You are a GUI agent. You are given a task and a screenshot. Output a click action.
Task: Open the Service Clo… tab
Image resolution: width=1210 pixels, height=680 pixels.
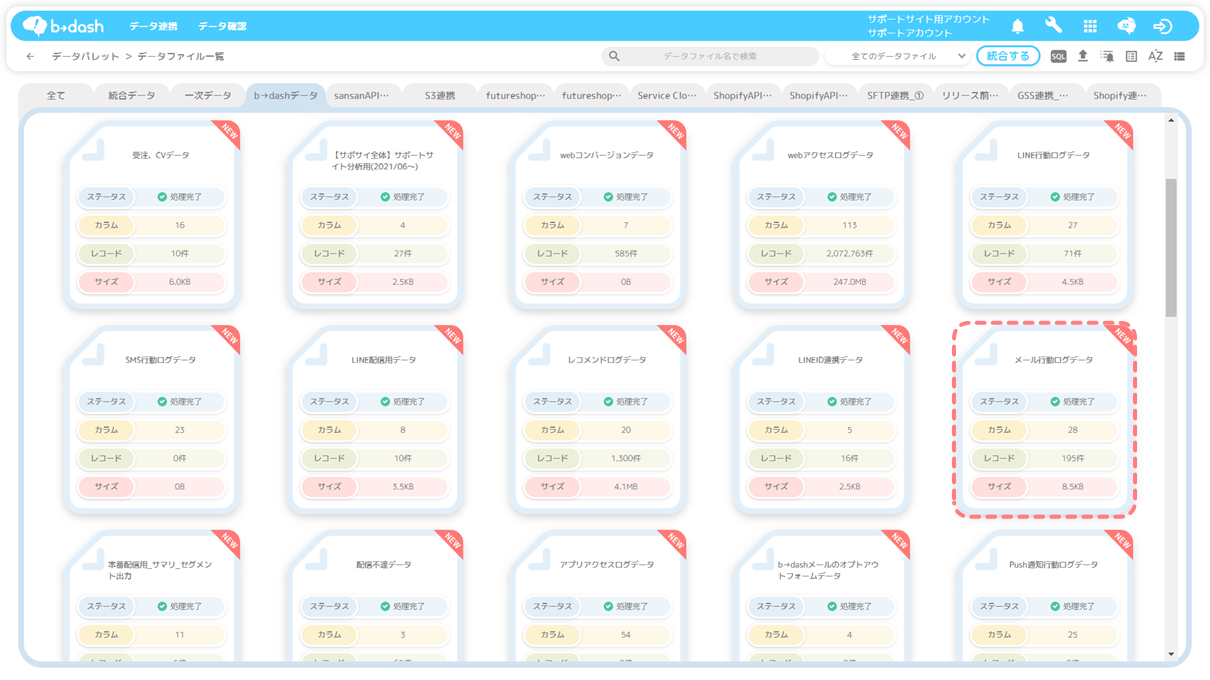667,96
